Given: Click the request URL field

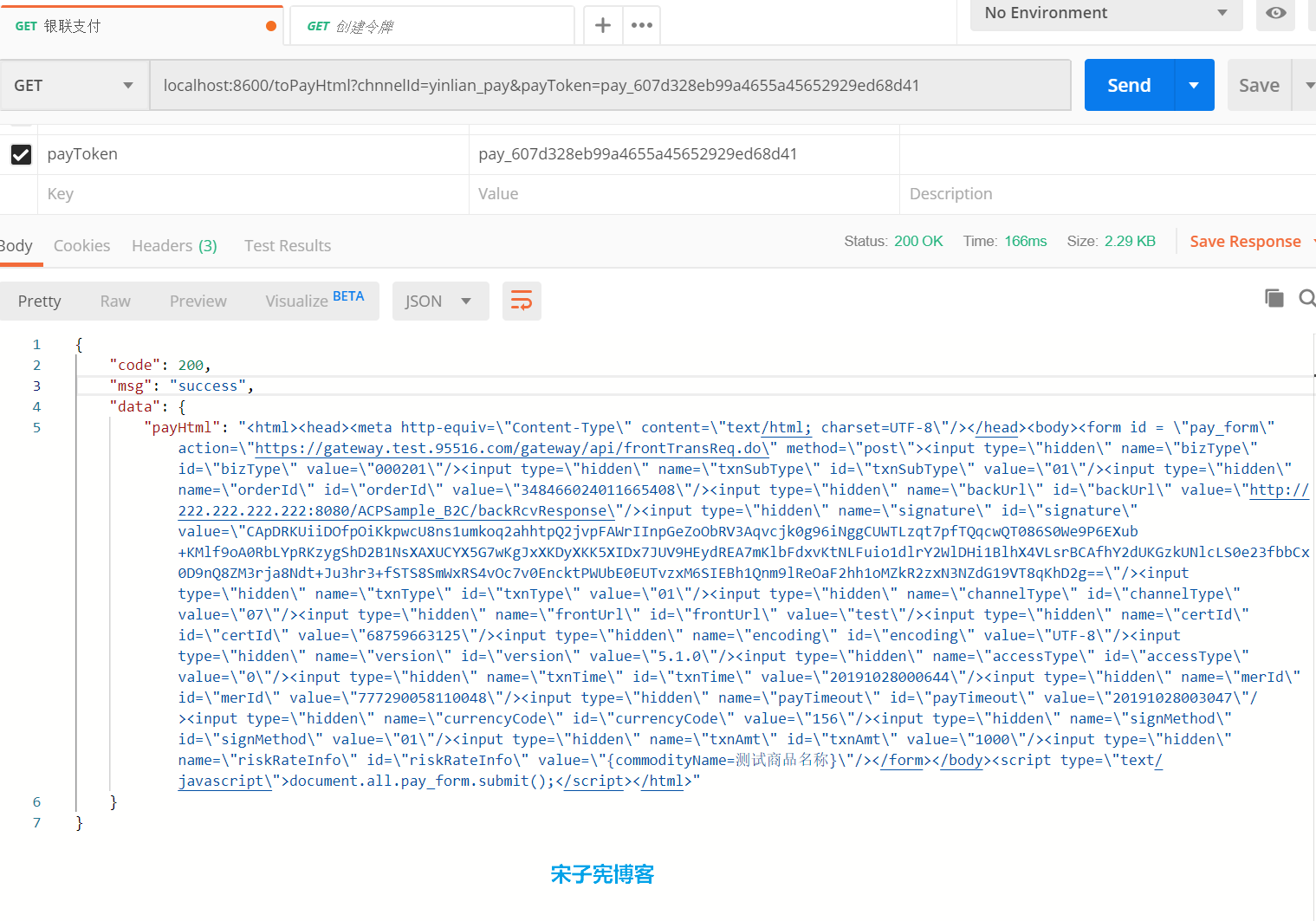Looking at the screenshot, I should 610,85.
